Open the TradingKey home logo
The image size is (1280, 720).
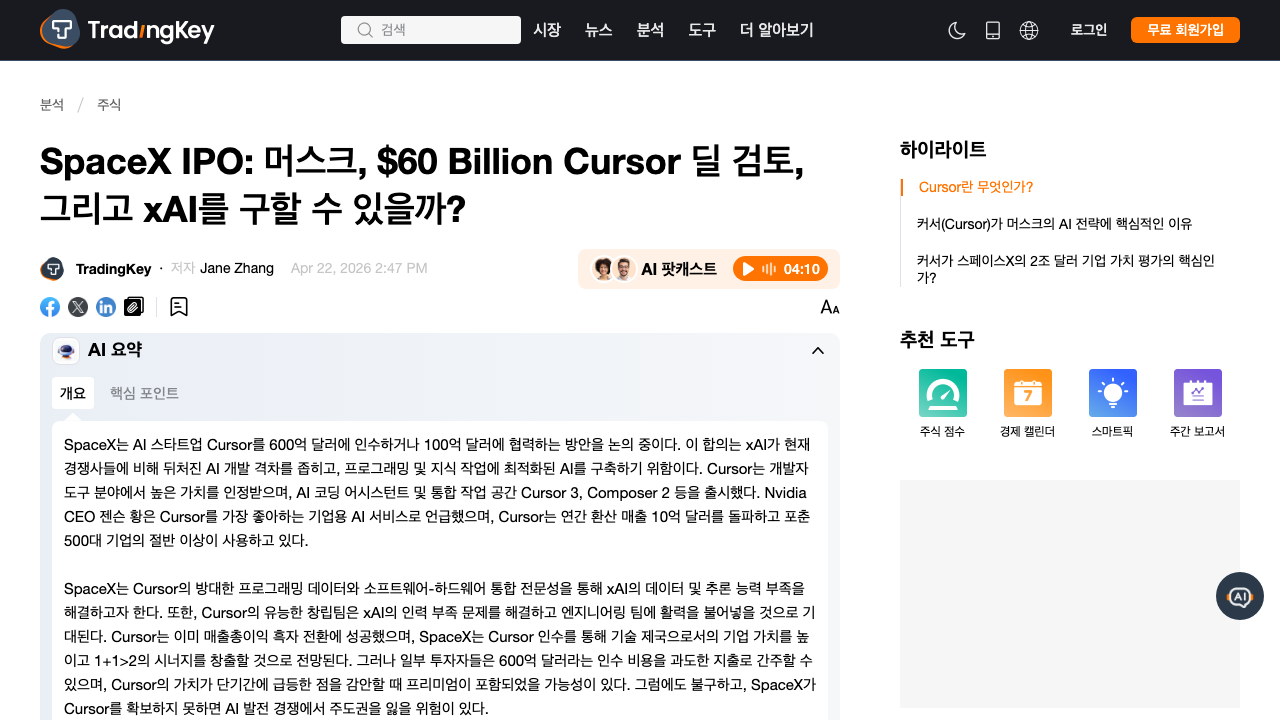pyautogui.click(x=127, y=30)
